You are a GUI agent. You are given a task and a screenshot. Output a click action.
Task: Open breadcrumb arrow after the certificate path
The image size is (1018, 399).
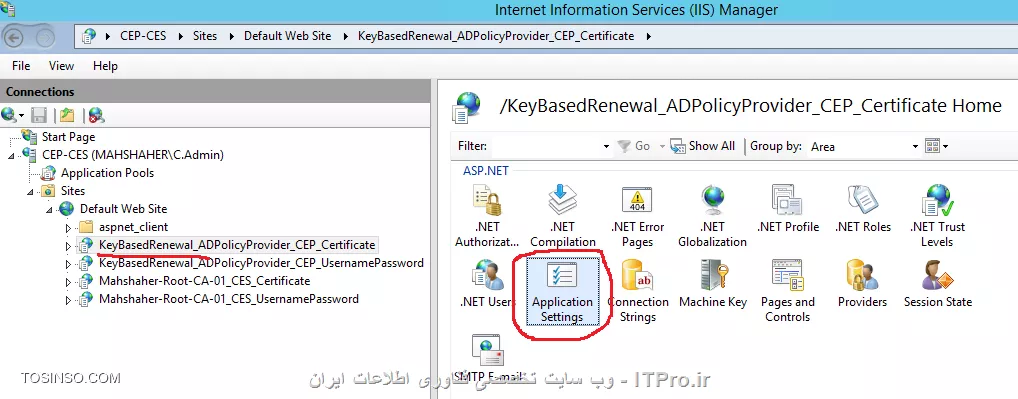point(649,36)
